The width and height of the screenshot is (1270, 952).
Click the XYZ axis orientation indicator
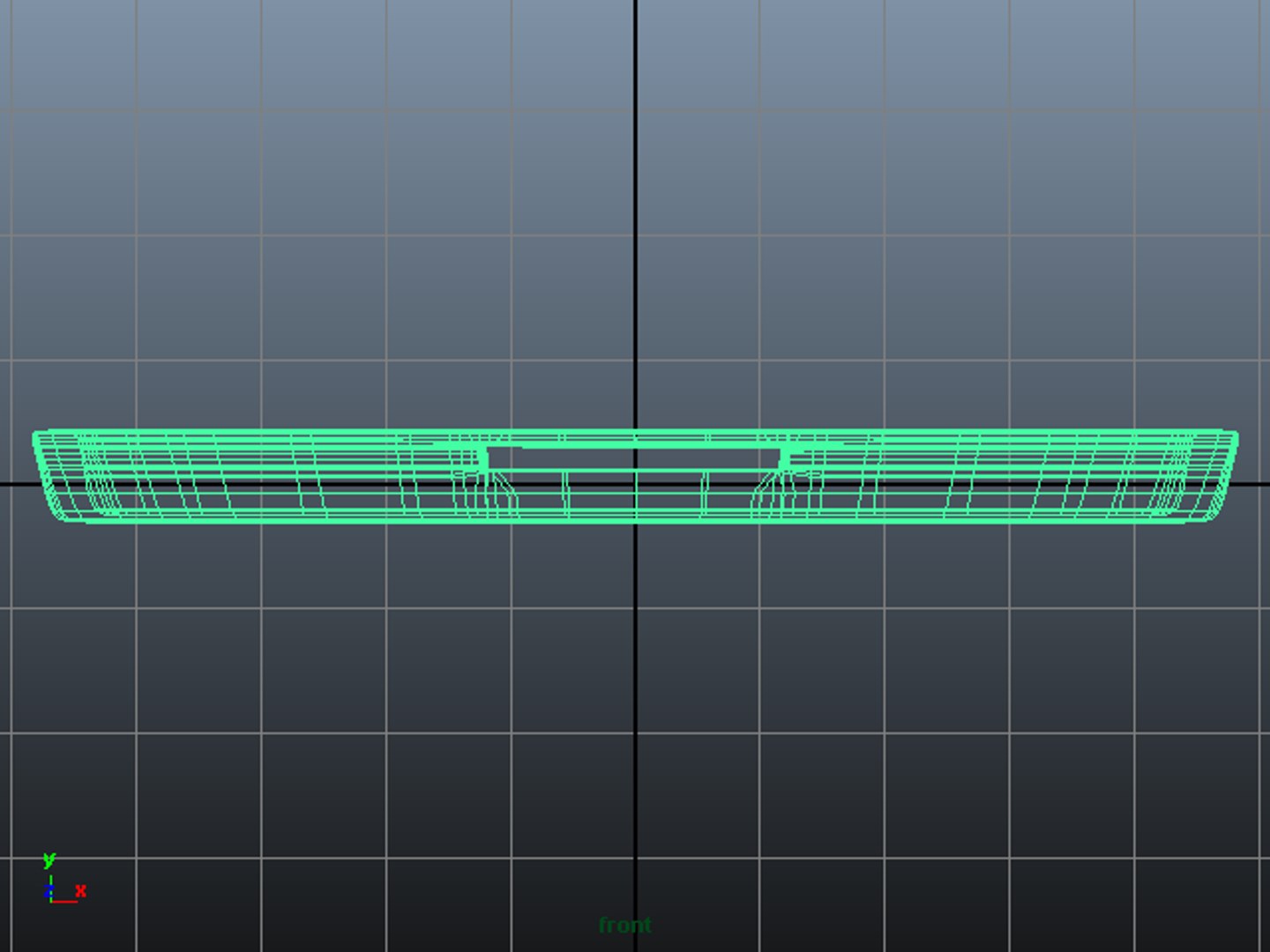click(x=64, y=878)
